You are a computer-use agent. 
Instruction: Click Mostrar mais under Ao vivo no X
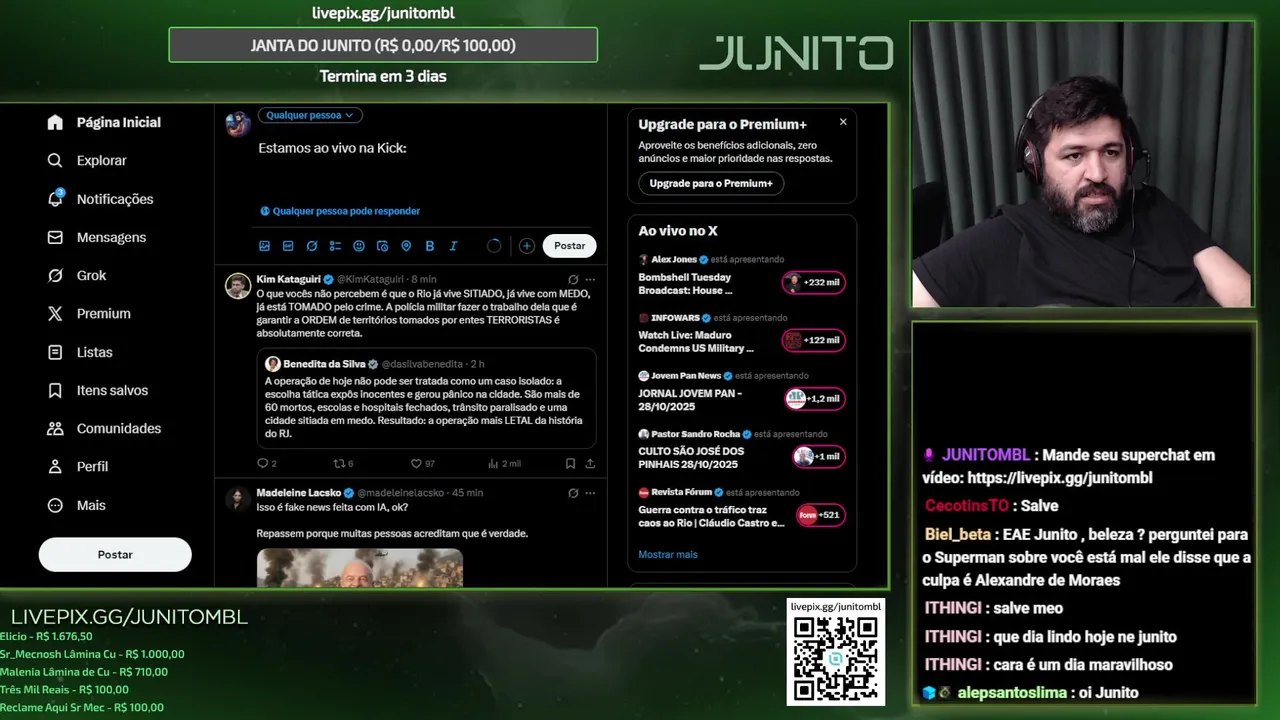click(668, 554)
